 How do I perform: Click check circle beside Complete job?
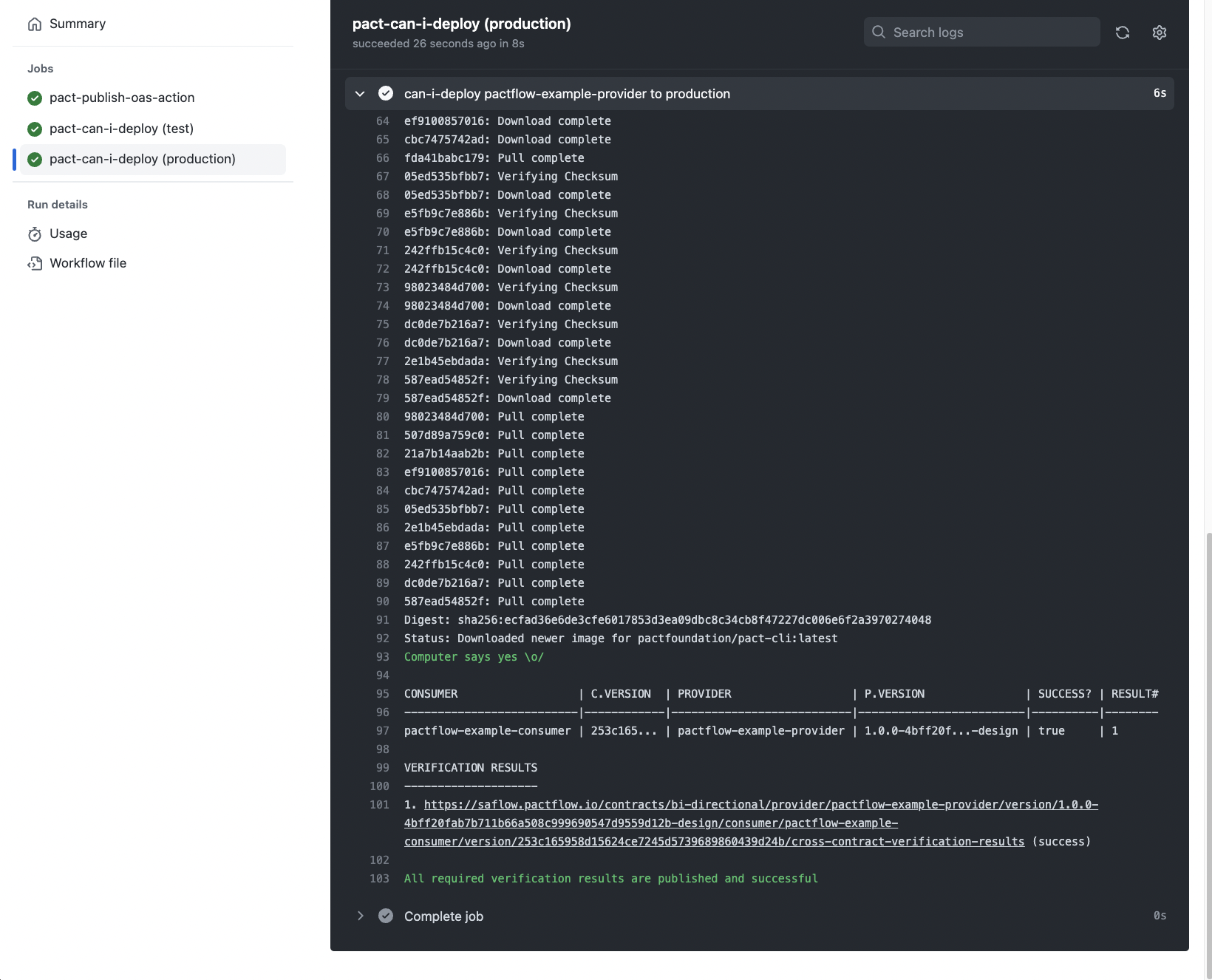(386, 916)
